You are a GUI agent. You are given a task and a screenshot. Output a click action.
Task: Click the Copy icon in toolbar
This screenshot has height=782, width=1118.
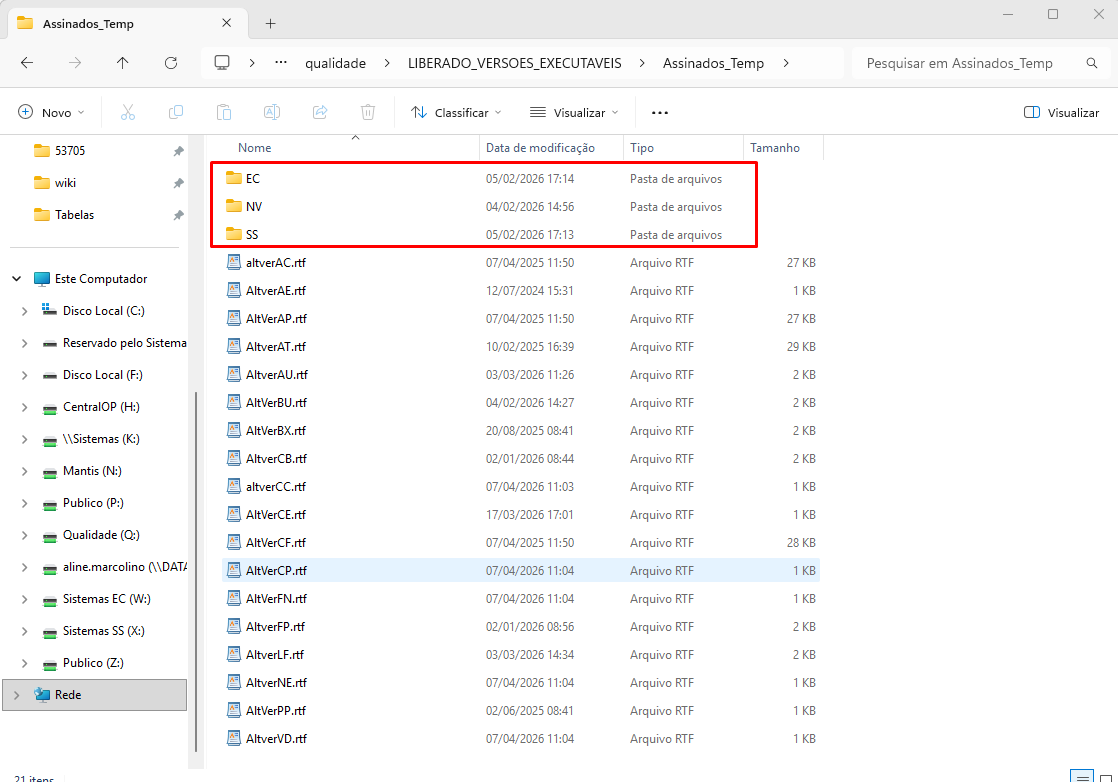[x=176, y=113]
